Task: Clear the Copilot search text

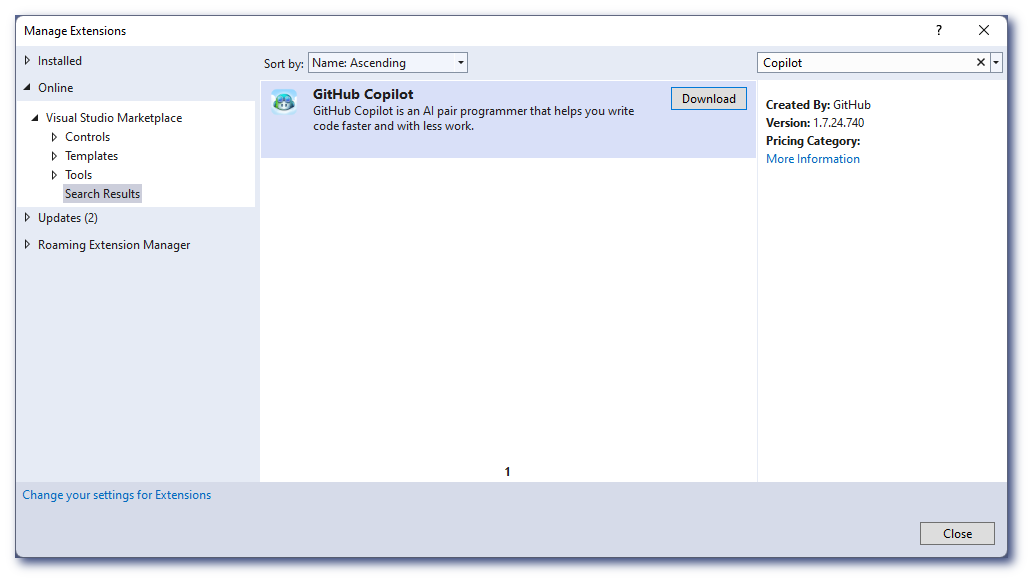Action: (980, 62)
